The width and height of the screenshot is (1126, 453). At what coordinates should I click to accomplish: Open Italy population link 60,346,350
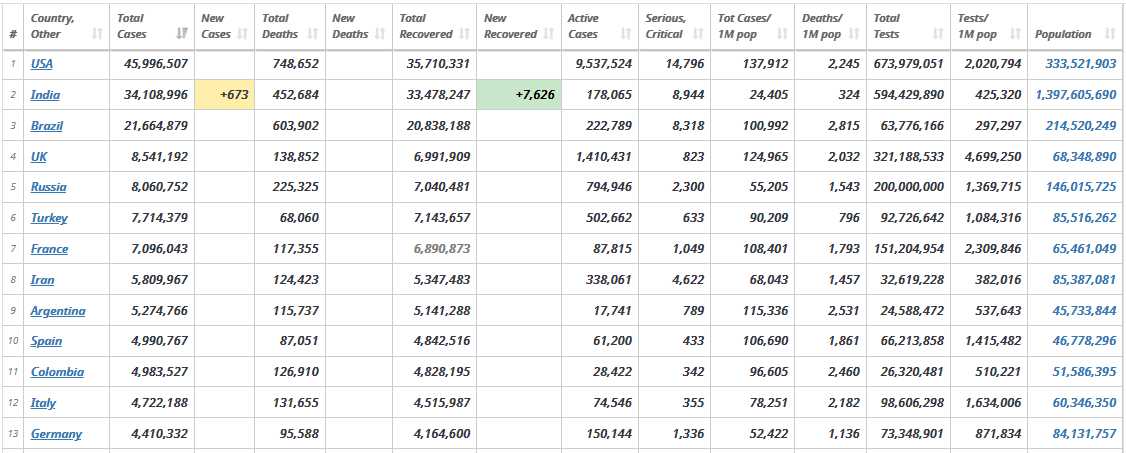click(1084, 403)
